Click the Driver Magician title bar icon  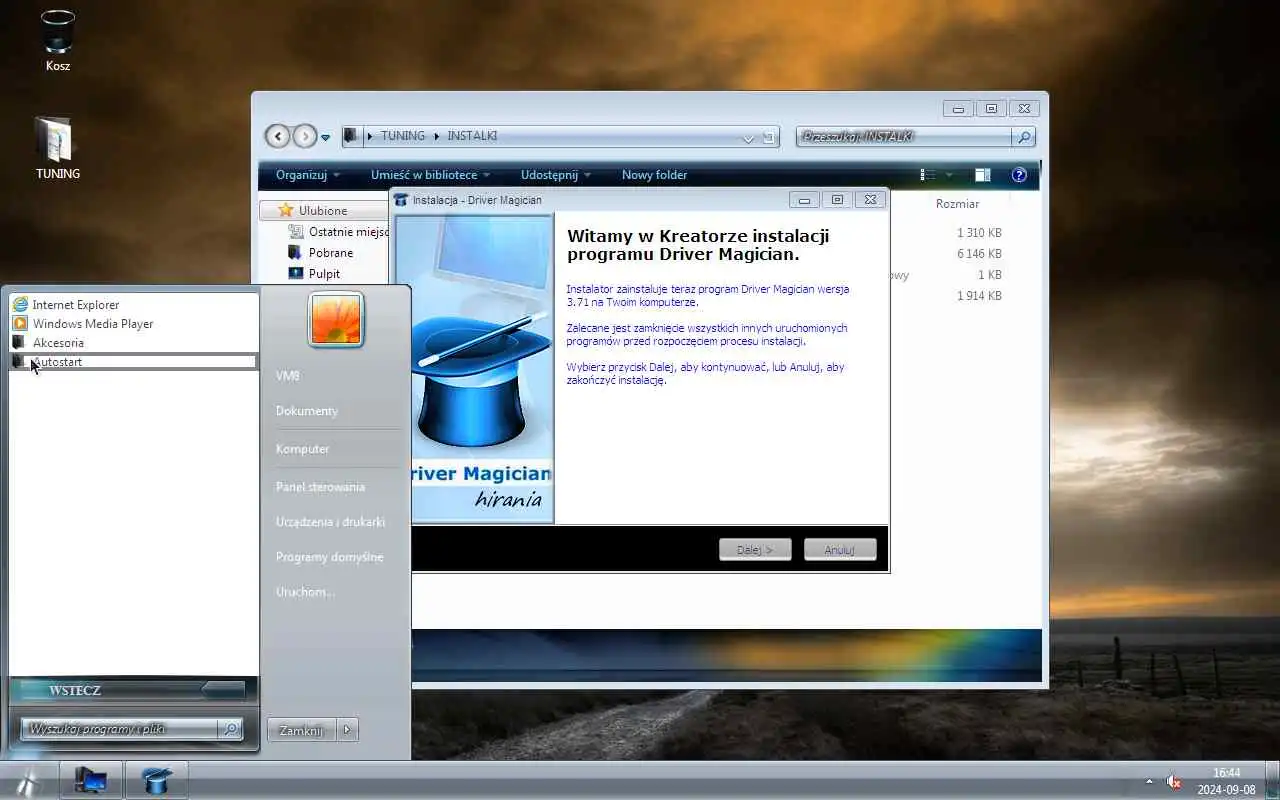pos(401,200)
